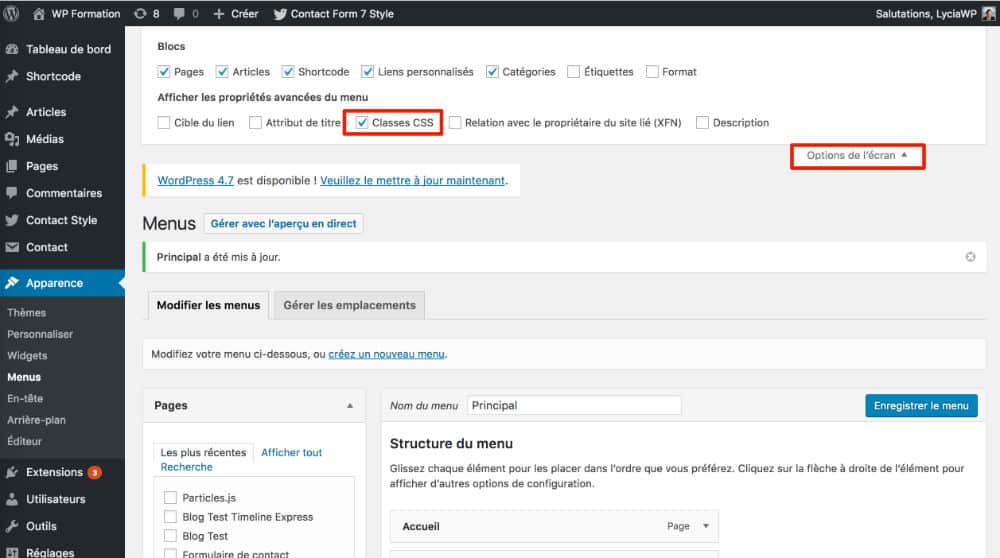The width and height of the screenshot is (1000, 558).
Task: Enable the Attribut de titre checkbox
Action: pos(255,122)
